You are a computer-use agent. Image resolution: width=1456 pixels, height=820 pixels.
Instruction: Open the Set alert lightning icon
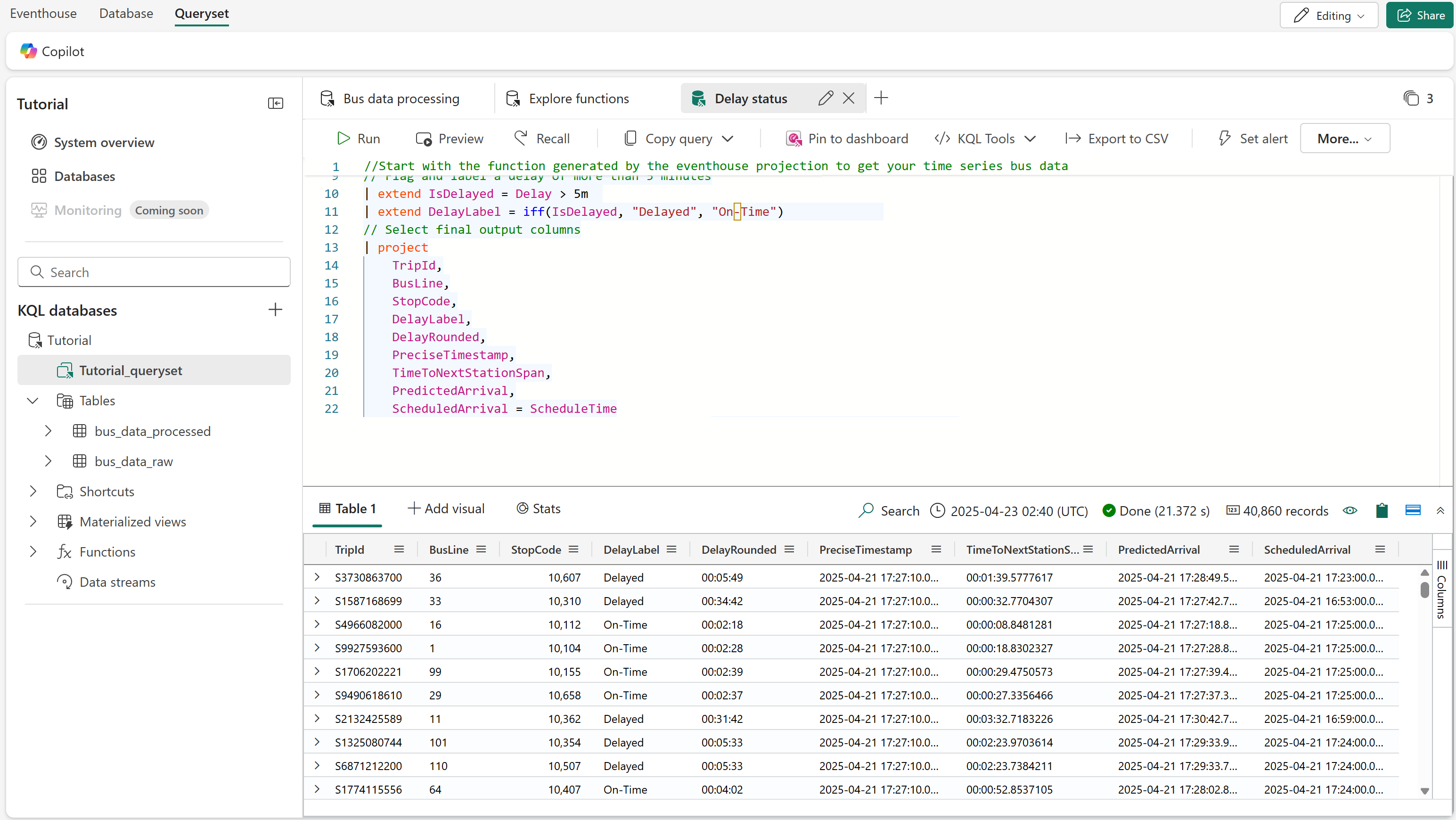(1224, 139)
